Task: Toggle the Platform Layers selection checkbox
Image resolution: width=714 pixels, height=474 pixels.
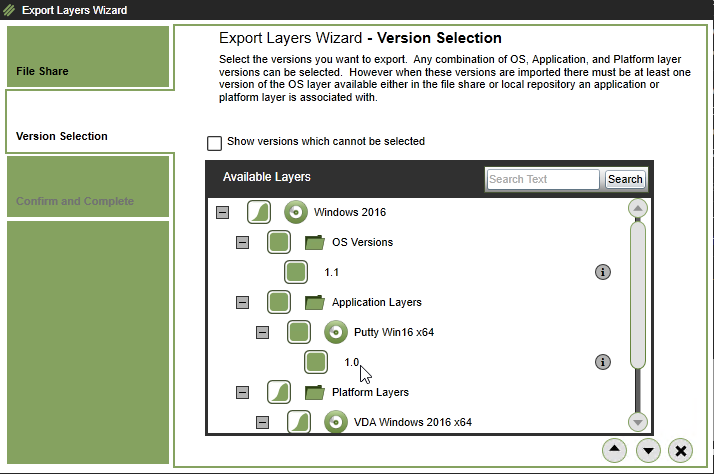Action: pyautogui.click(x=279, y=392)
